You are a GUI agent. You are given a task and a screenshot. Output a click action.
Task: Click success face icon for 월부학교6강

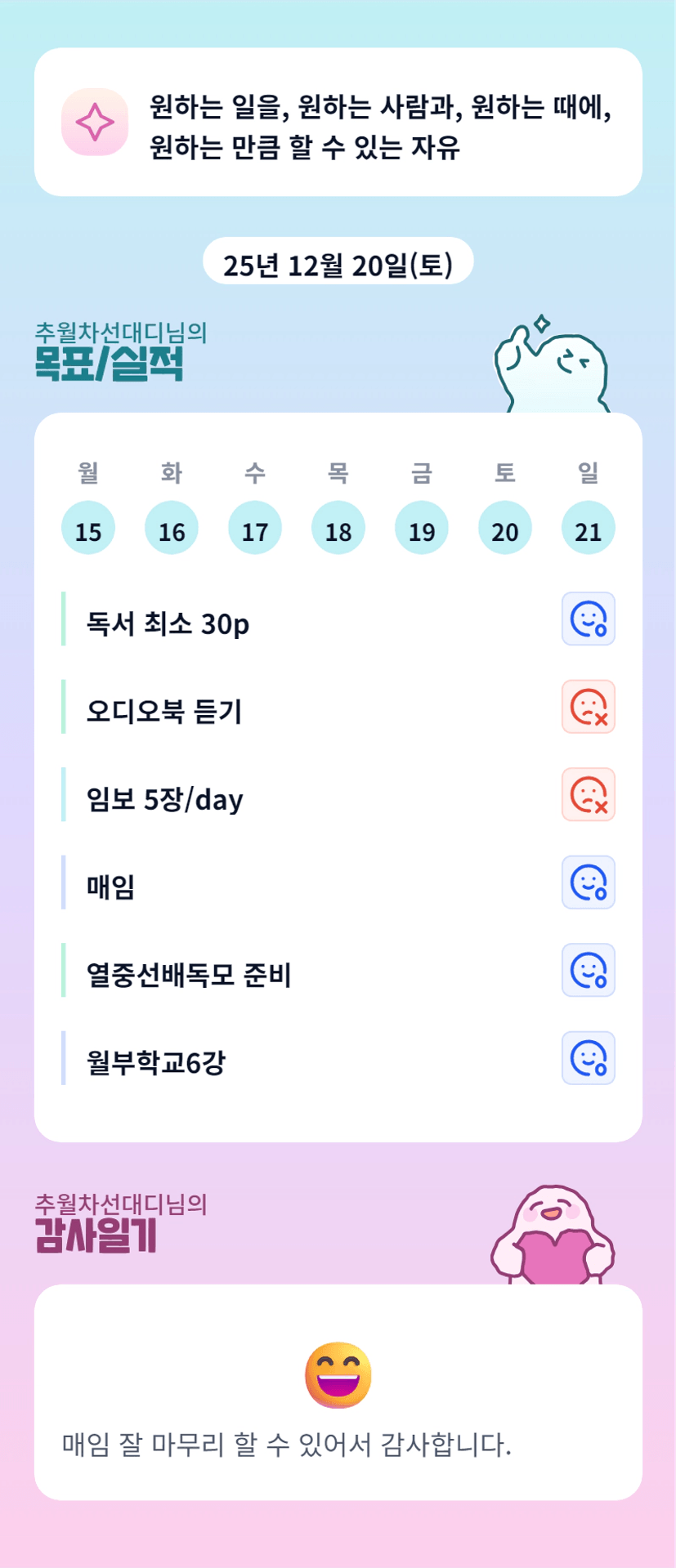point(588,1058)
